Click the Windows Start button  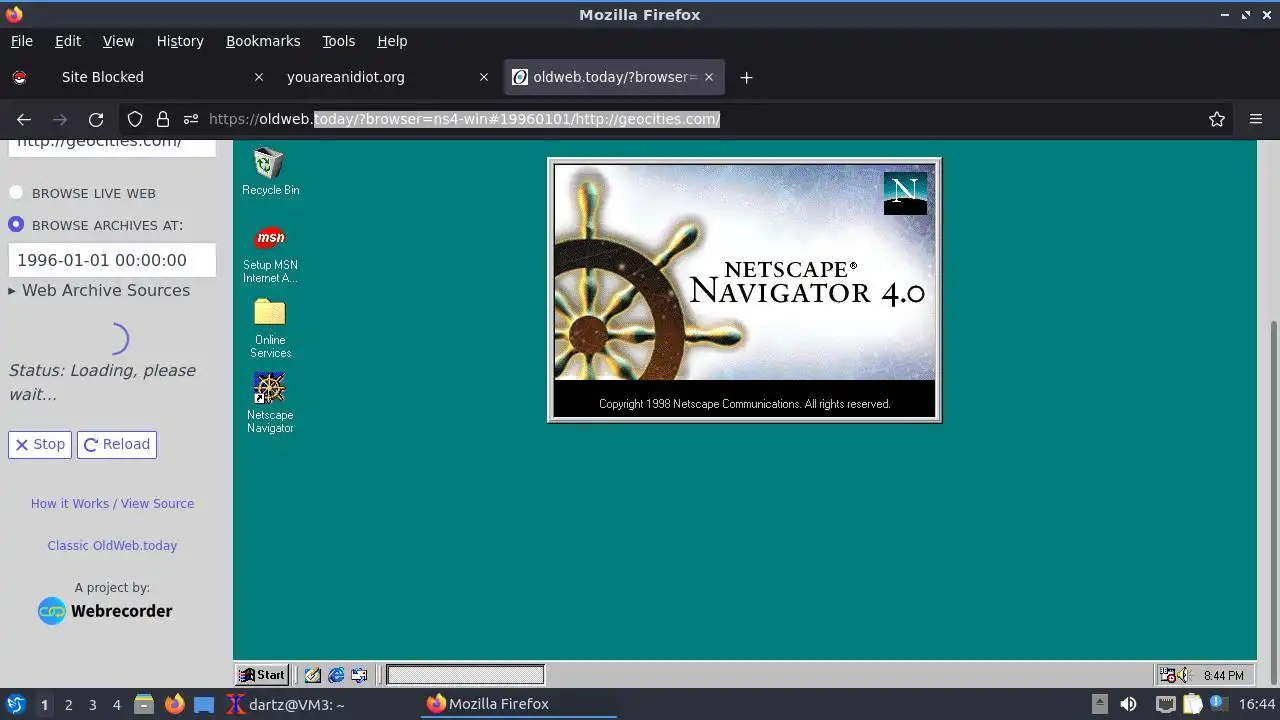pyautogui.click(x=262, y=675)
